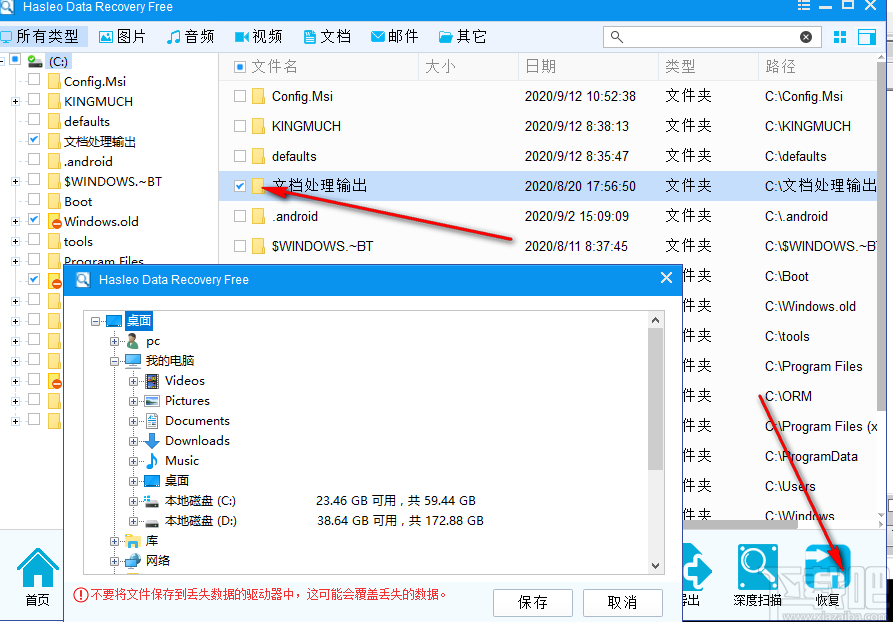Select the 网络 network node

[158, 560]
